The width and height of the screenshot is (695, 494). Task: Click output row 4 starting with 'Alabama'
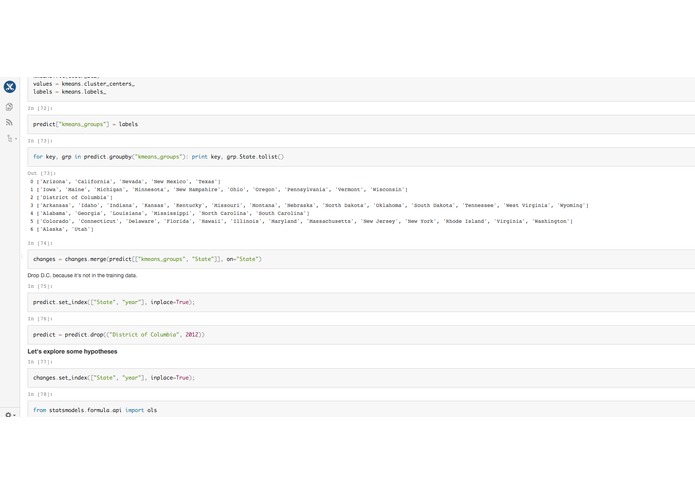click(170, 214)
